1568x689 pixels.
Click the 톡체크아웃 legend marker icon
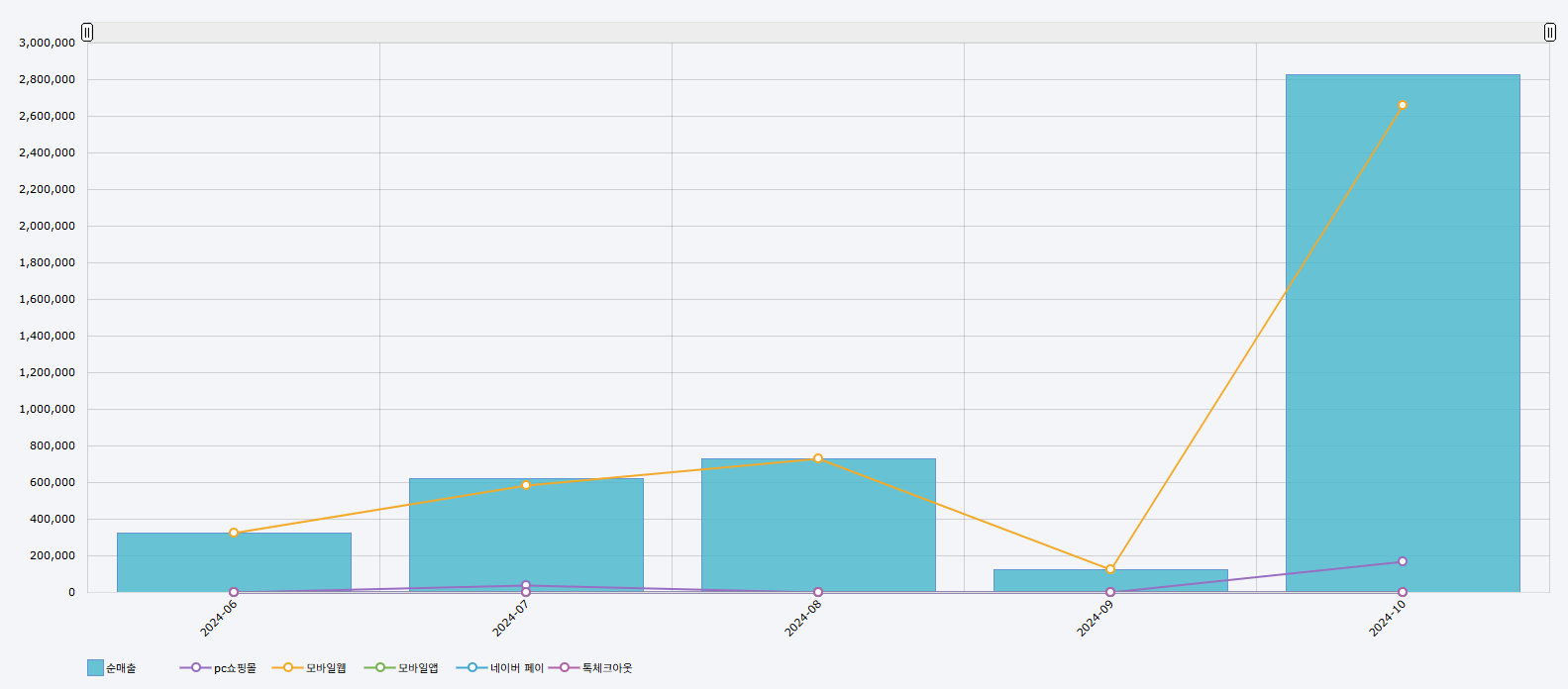pyautogui.click(x=565, y=668)
